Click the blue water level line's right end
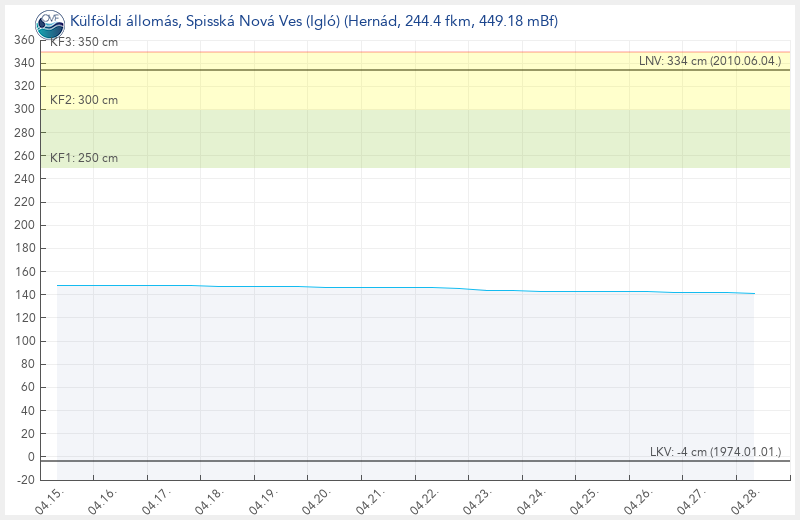The height and width of the screenshot is (520, 800). pyautogui.click(x=752, y=294)
